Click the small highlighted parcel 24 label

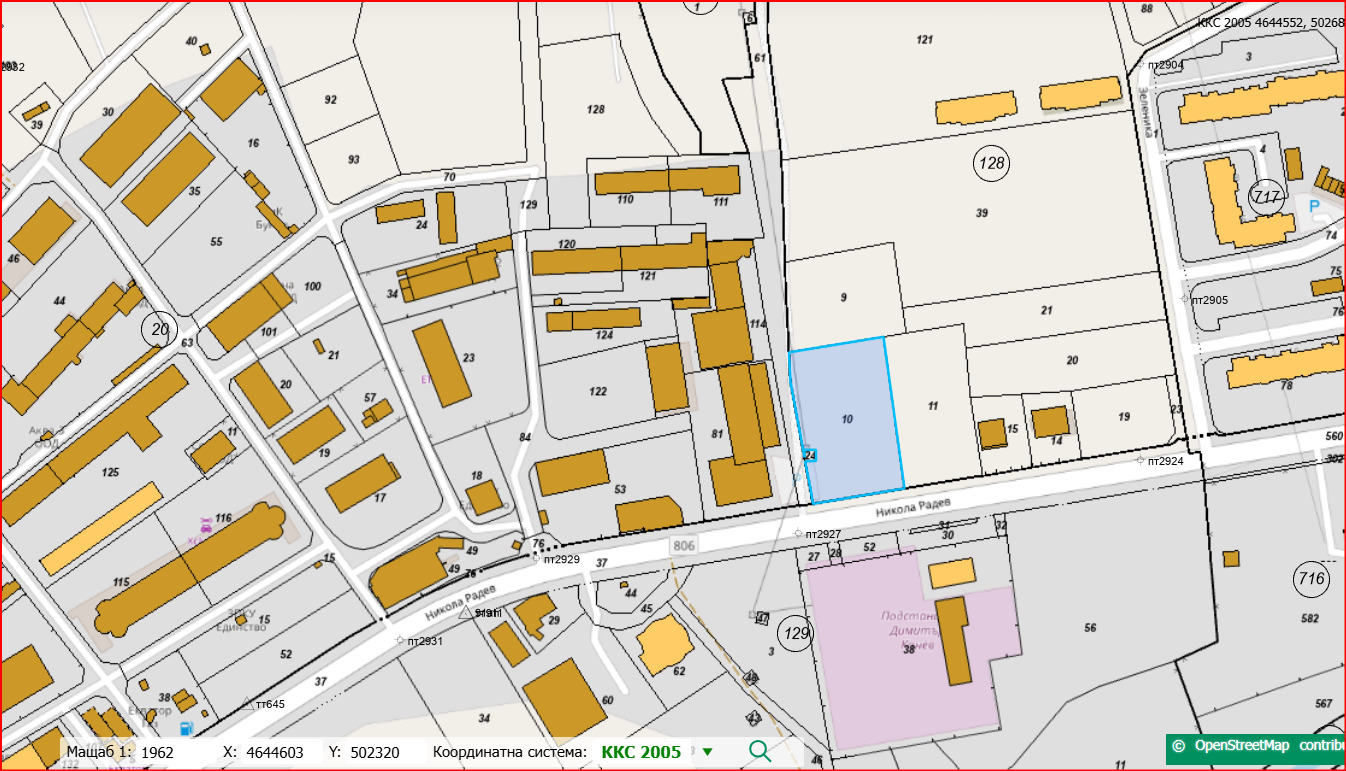(x=810, y=455)
